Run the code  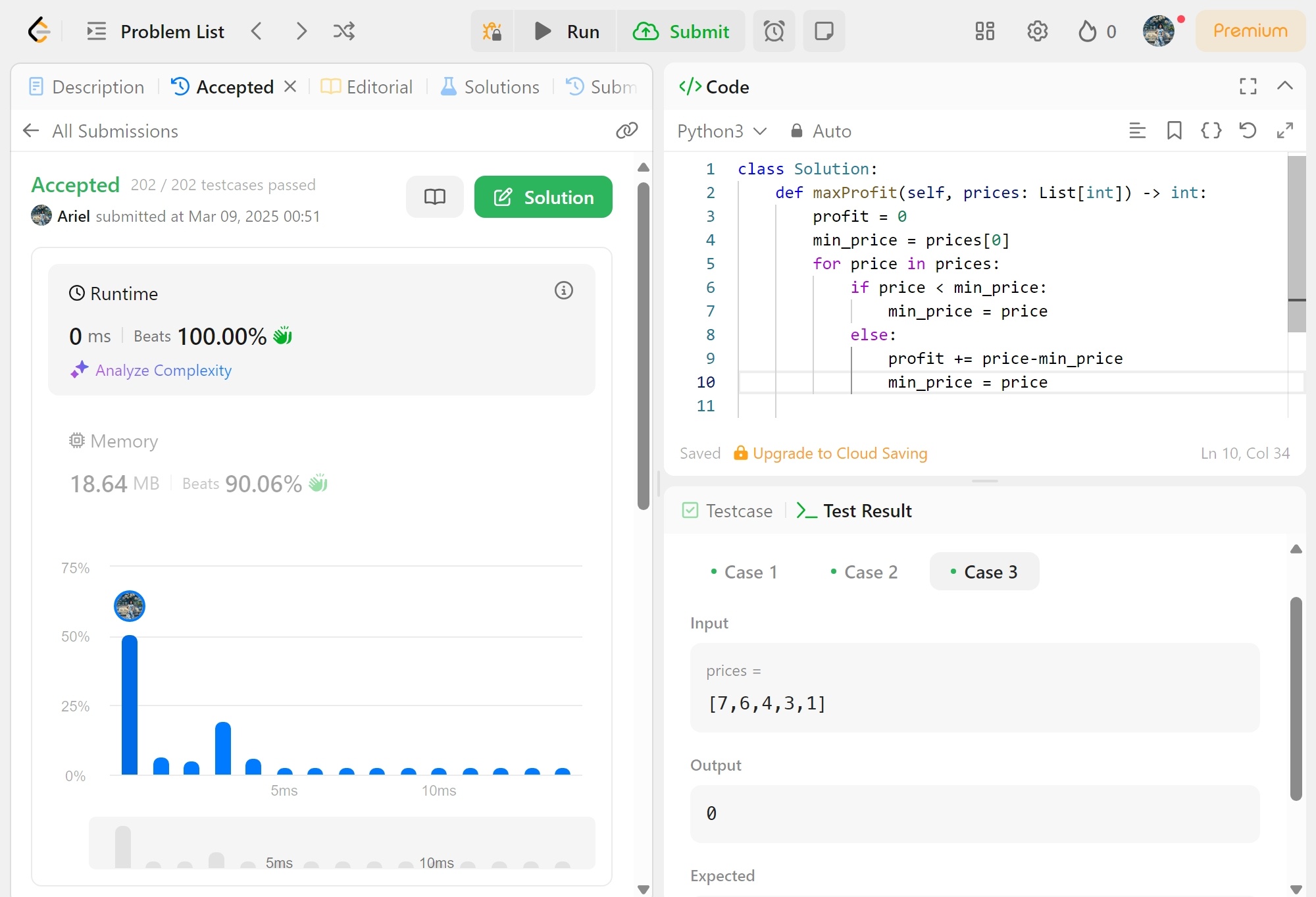(x=567, y=31)
